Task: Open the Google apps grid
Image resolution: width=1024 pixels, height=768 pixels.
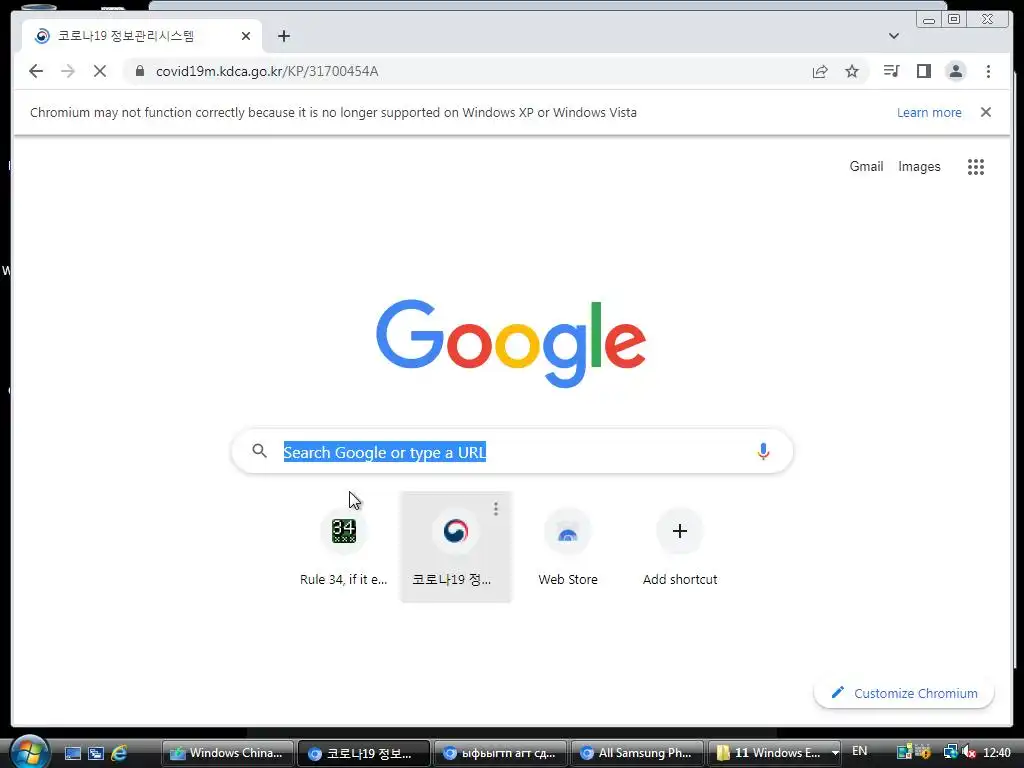Action: pos(976,167)
